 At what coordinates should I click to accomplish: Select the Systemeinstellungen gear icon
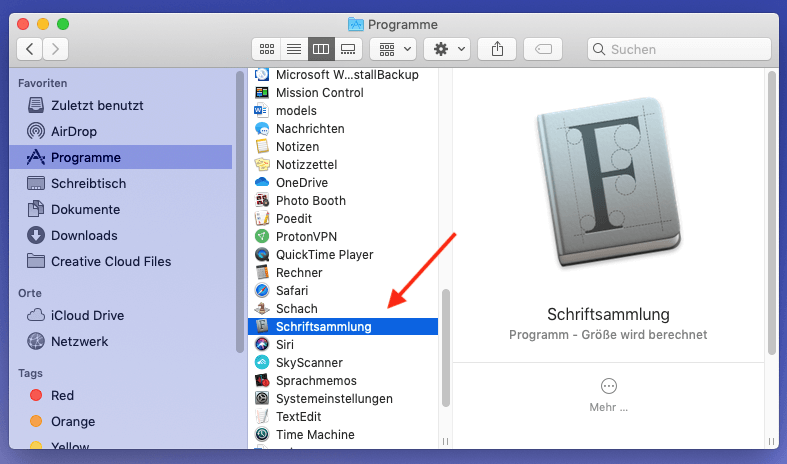click(262, 399)
